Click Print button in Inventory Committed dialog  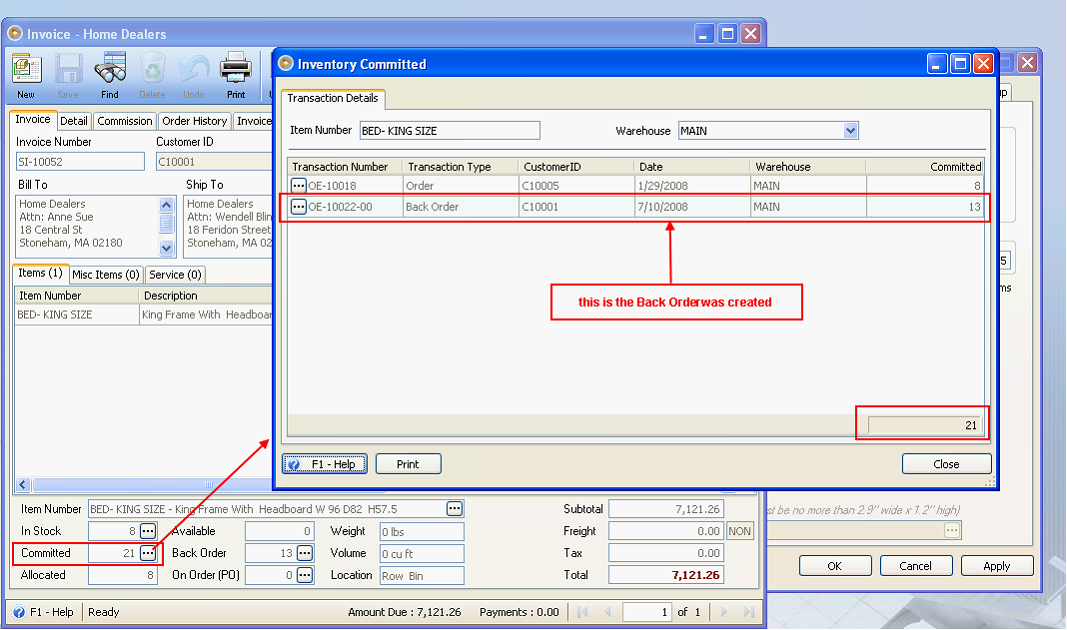pos(408,464)
